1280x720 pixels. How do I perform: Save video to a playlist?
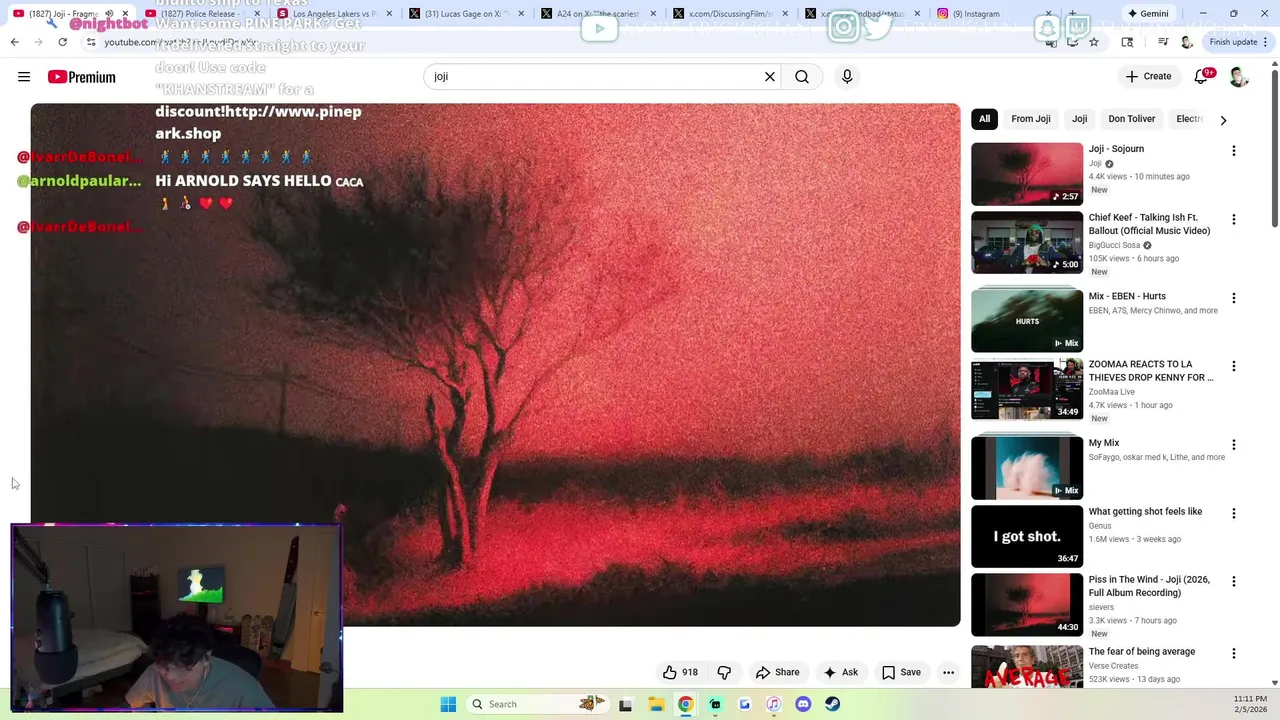(901, 672)
